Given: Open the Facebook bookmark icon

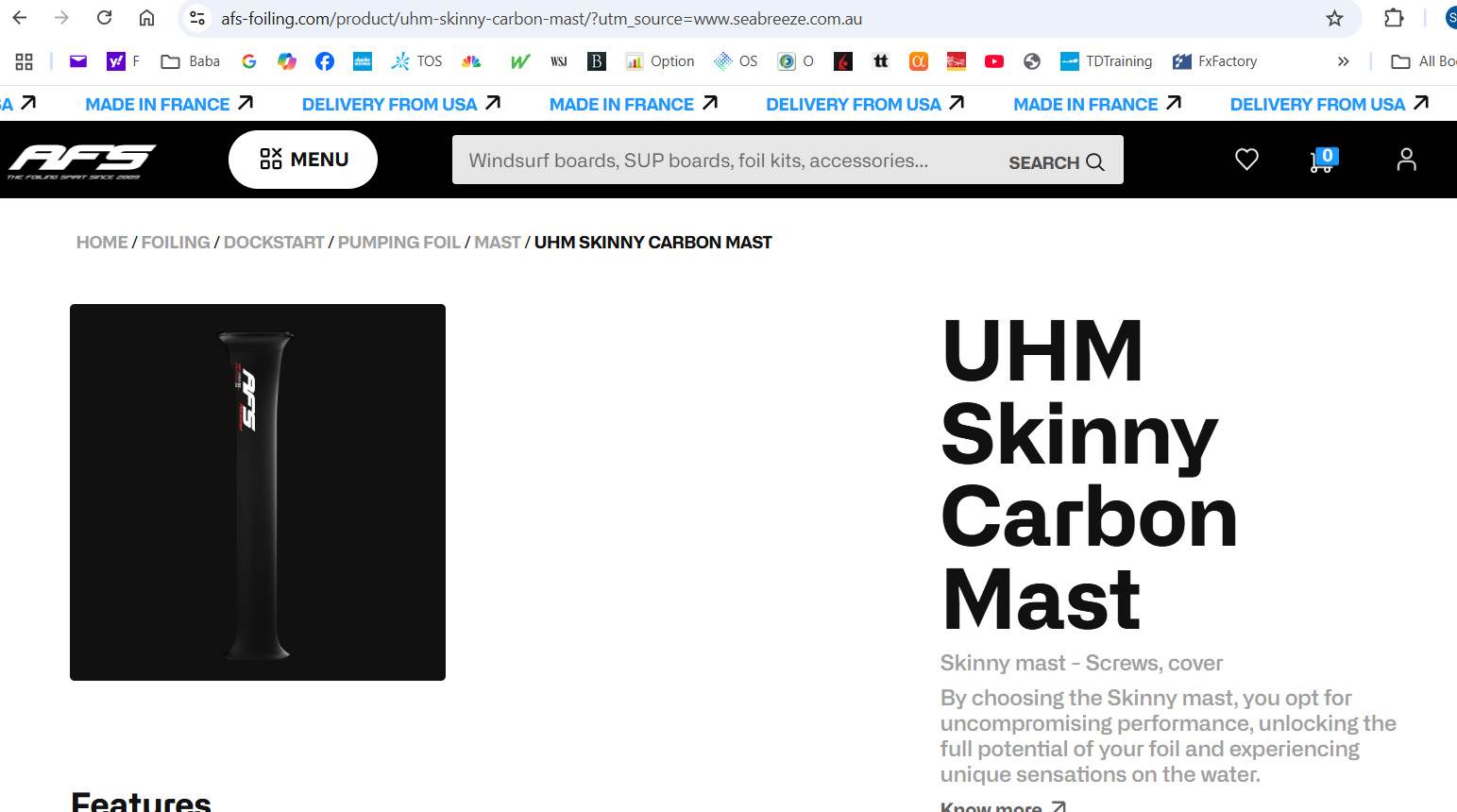Looking at the screenshot, I should click(324, 61).
